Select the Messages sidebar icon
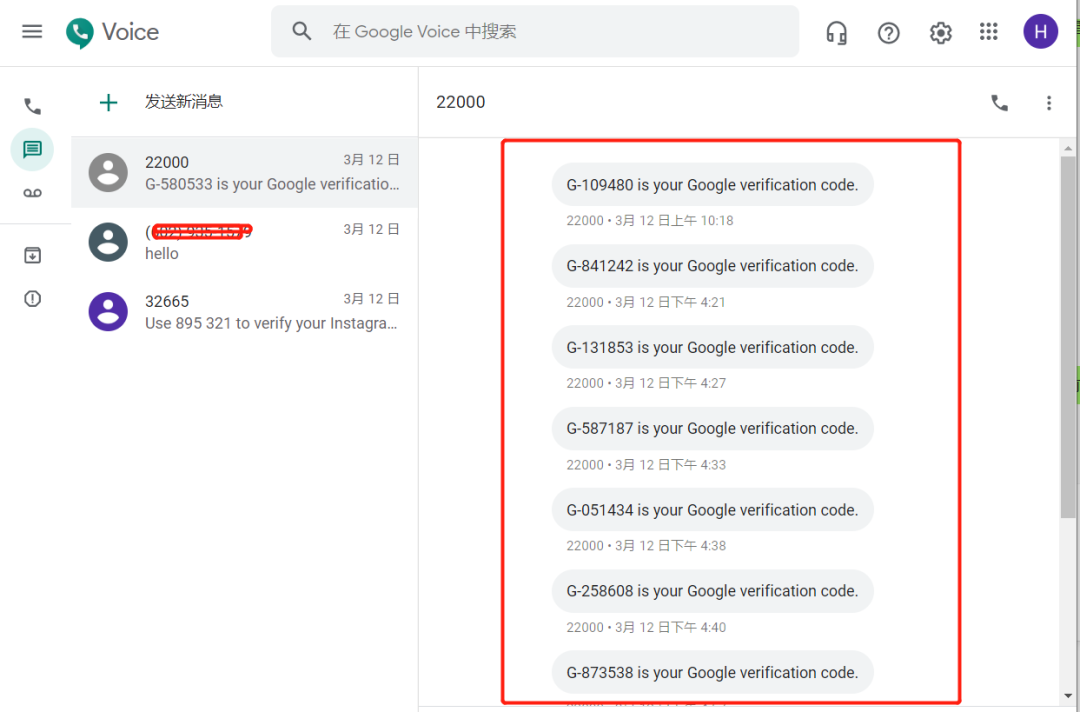The height and width of the screenshot is (712, 1080). (32, 150)
